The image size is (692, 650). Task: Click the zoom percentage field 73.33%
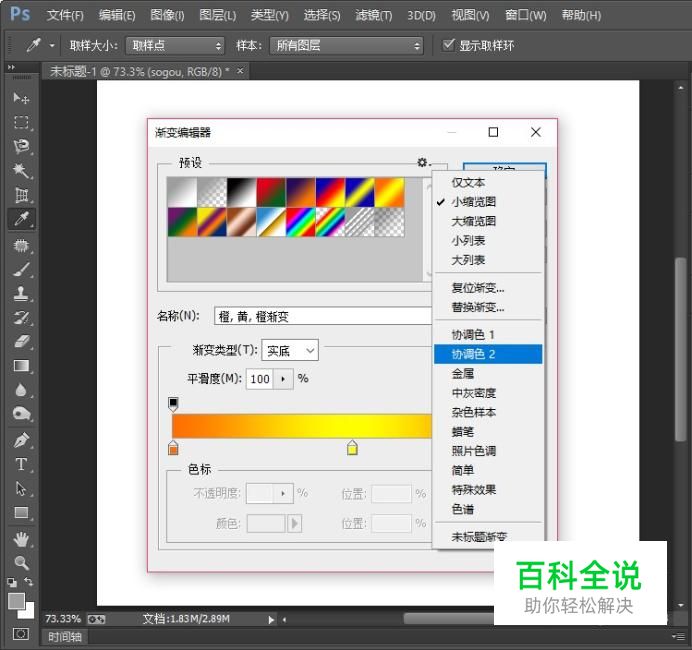pyautogui.click(x=63, y=619)
